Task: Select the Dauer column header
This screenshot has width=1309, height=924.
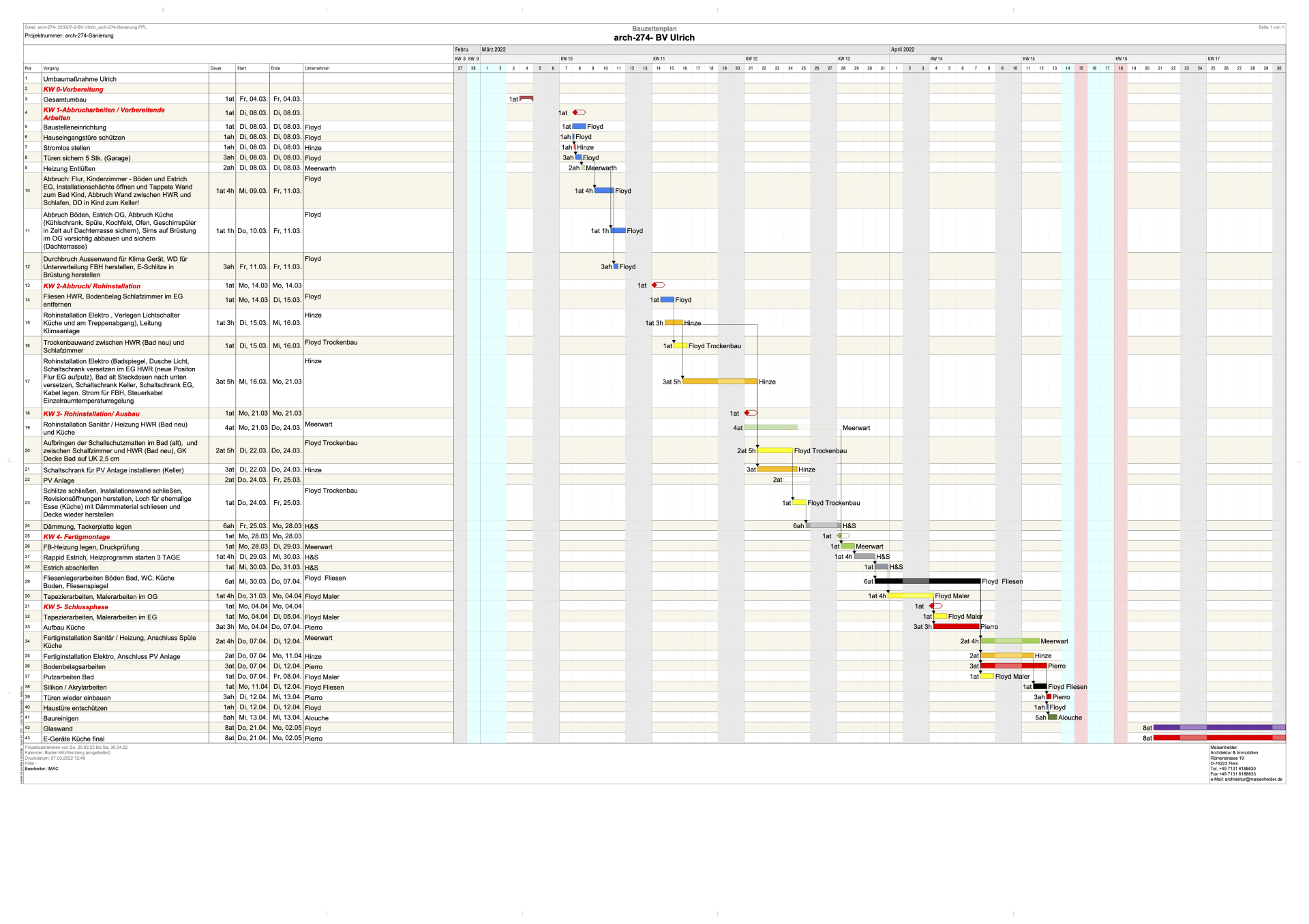Action: click(x=216, y=68)
